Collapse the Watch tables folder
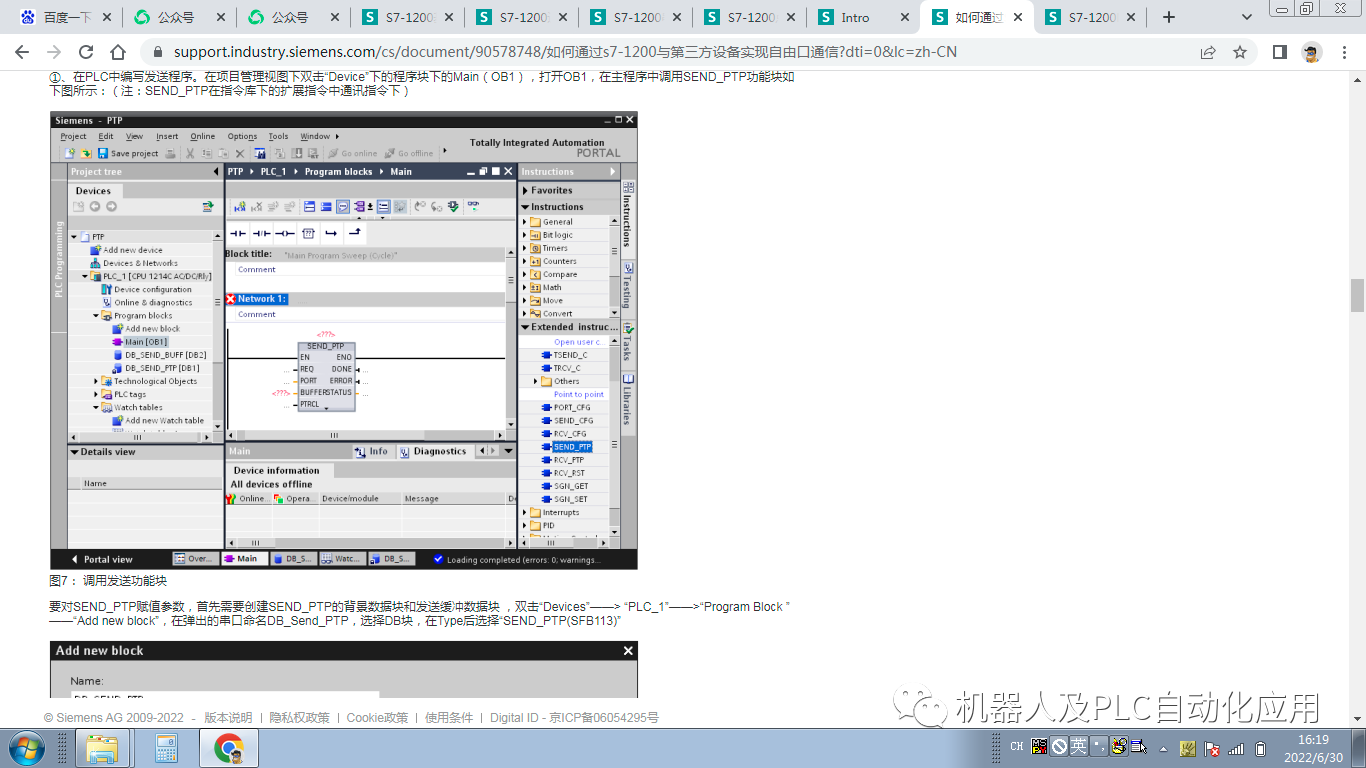The image size is (1366, 768). (97, 408)
